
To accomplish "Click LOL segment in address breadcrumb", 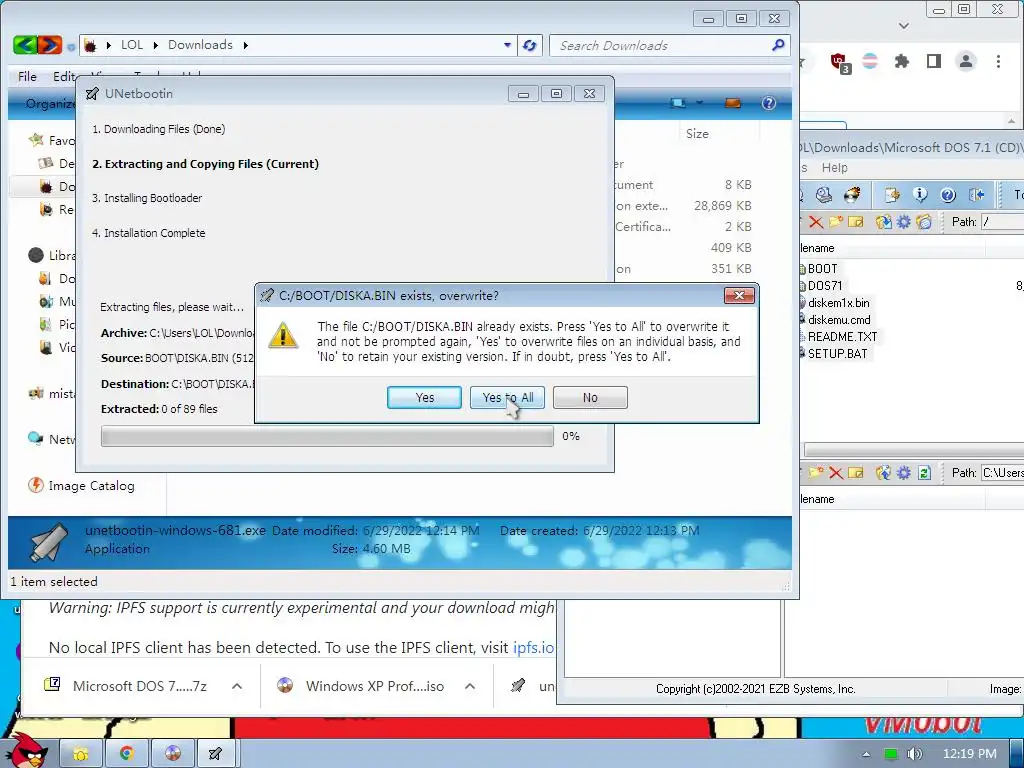I will pyautogui.click(x=132, y=45).
